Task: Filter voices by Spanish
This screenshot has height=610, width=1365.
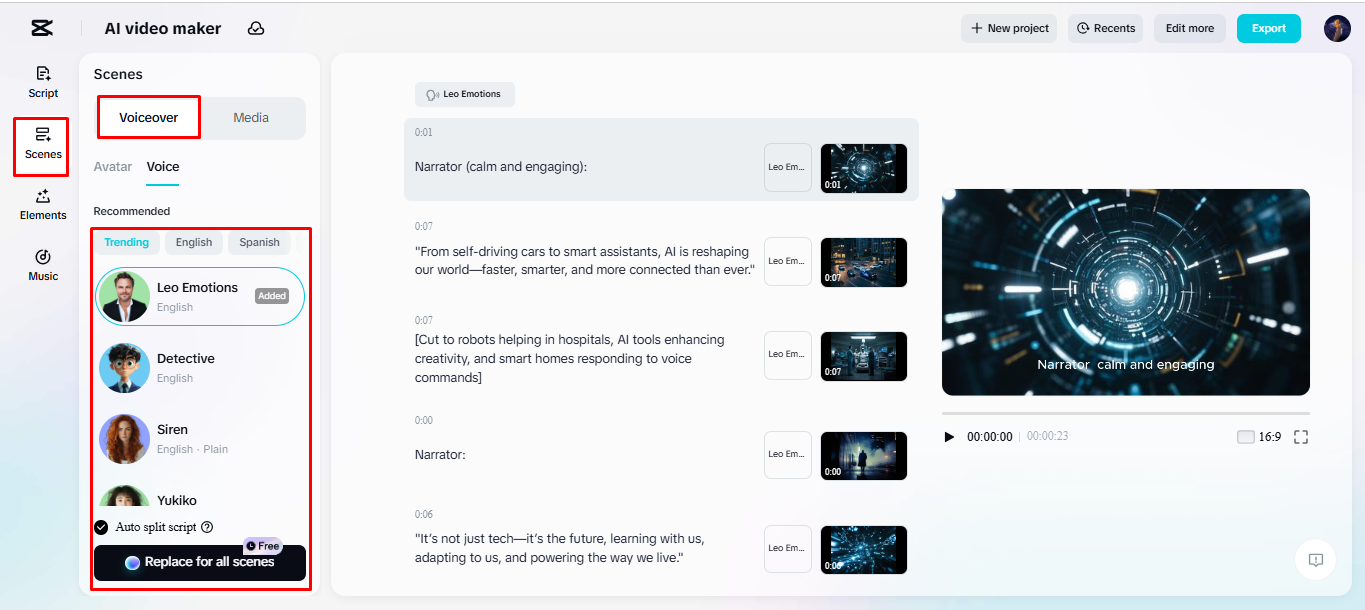Action: tap(258, 242)
